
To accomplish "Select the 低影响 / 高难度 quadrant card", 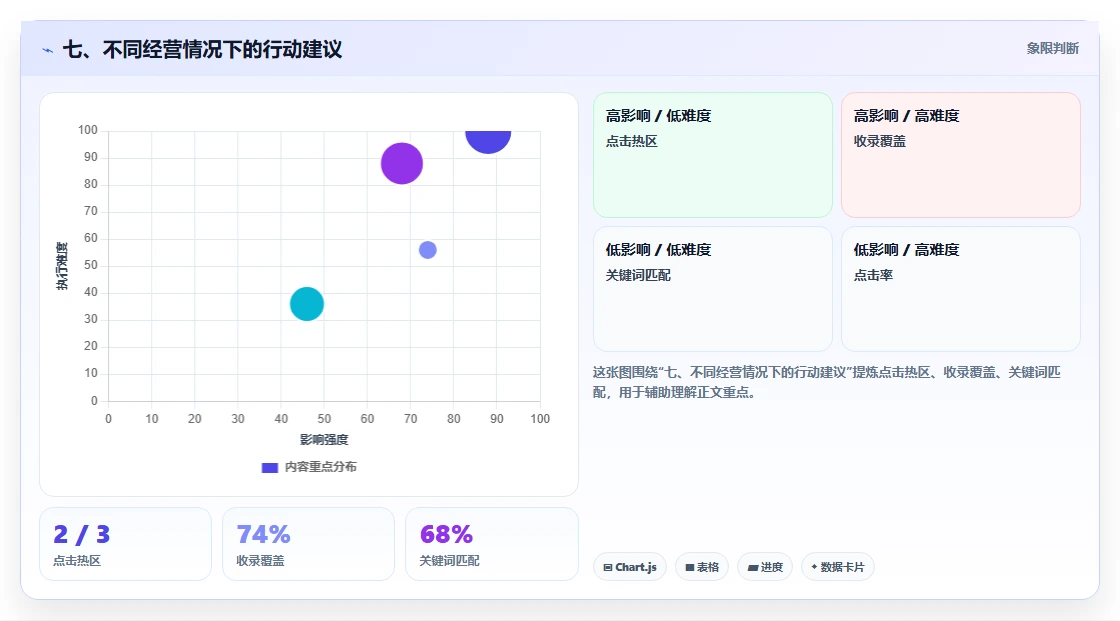I will point(961,289).
